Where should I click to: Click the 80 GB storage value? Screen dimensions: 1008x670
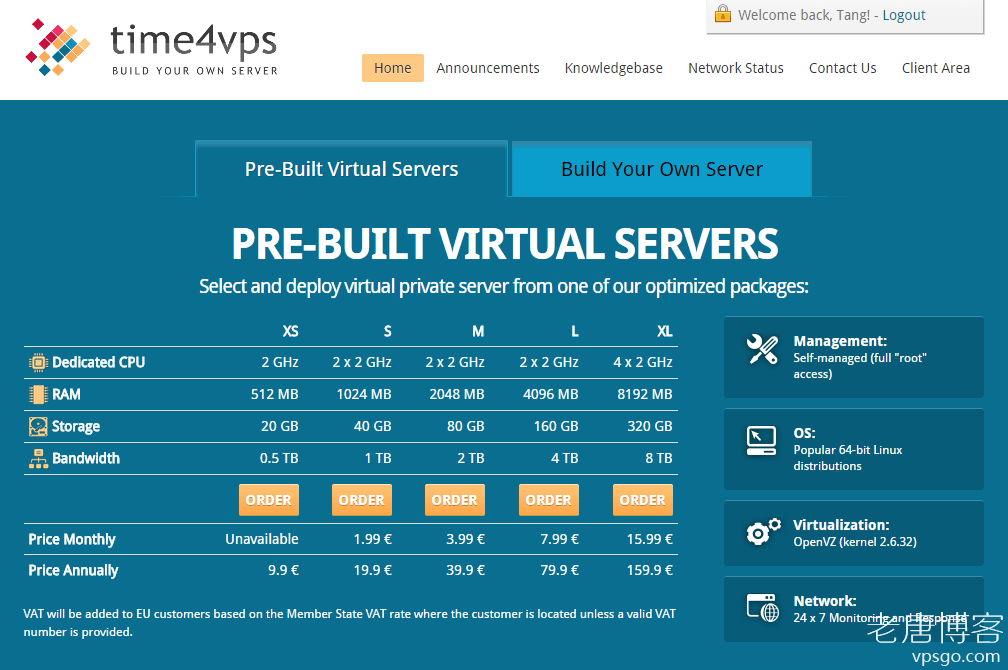tap(465, 426)
